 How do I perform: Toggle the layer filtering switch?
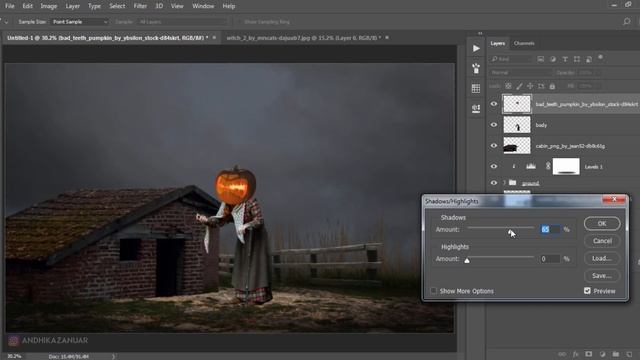click(600, 58)
